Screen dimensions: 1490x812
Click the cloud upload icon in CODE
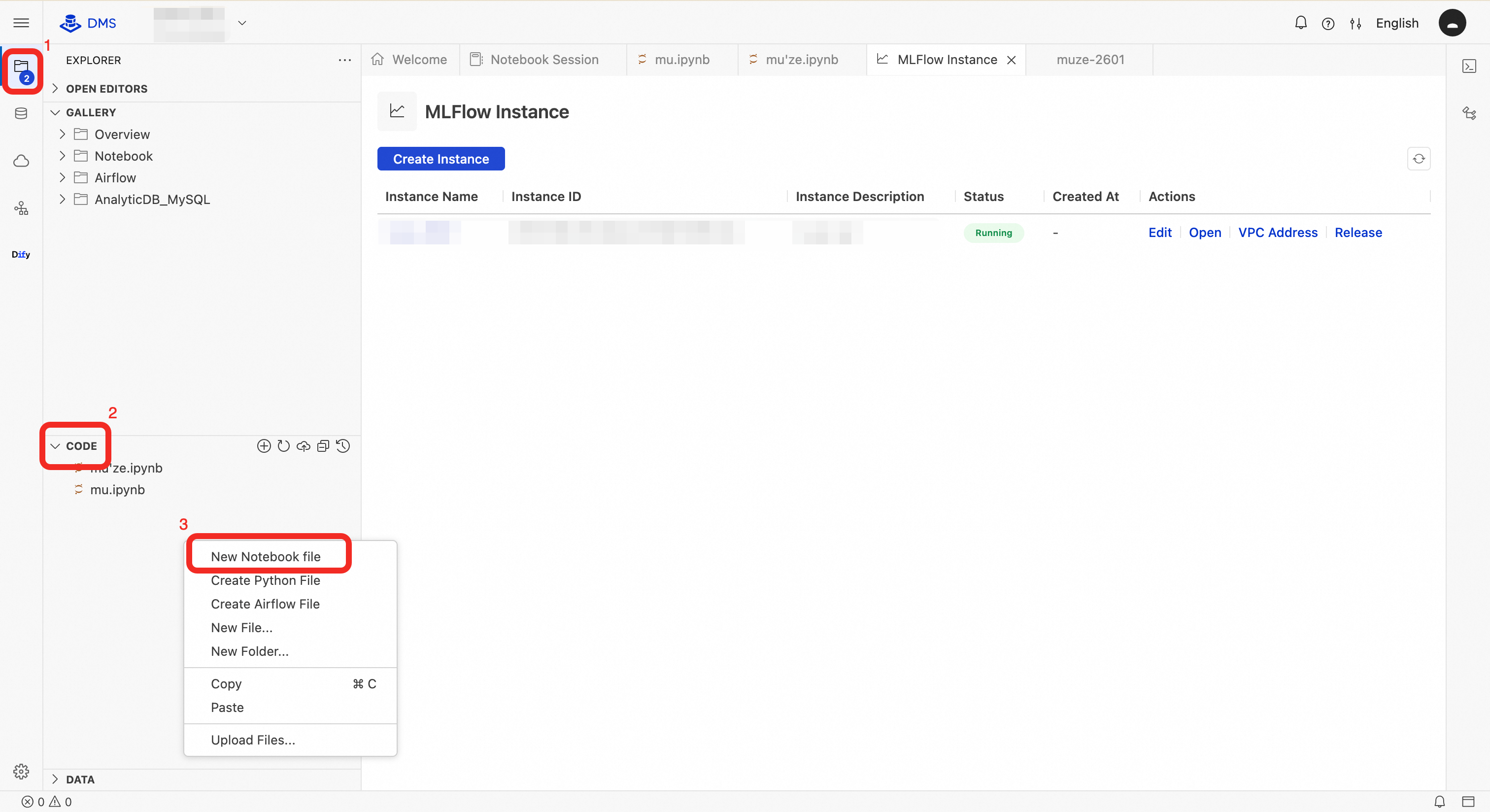(303, 446)
